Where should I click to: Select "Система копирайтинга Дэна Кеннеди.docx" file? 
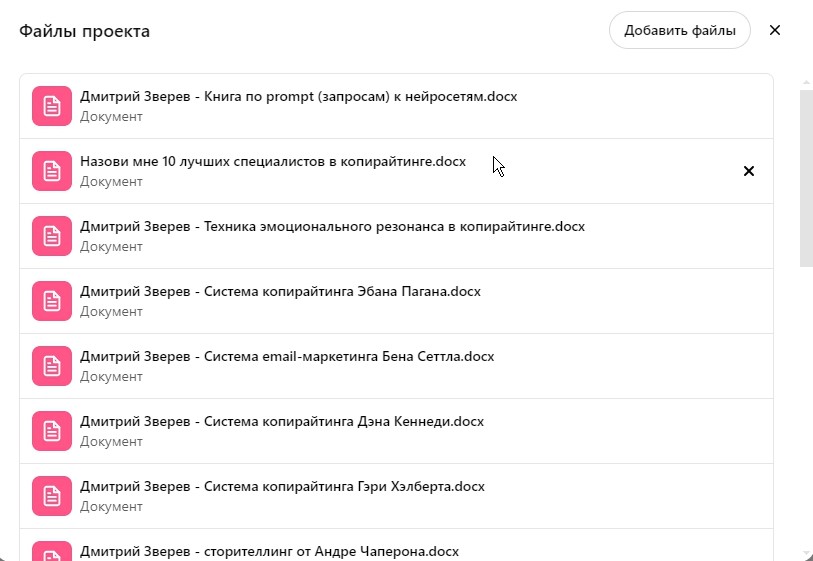coord(282,422)
